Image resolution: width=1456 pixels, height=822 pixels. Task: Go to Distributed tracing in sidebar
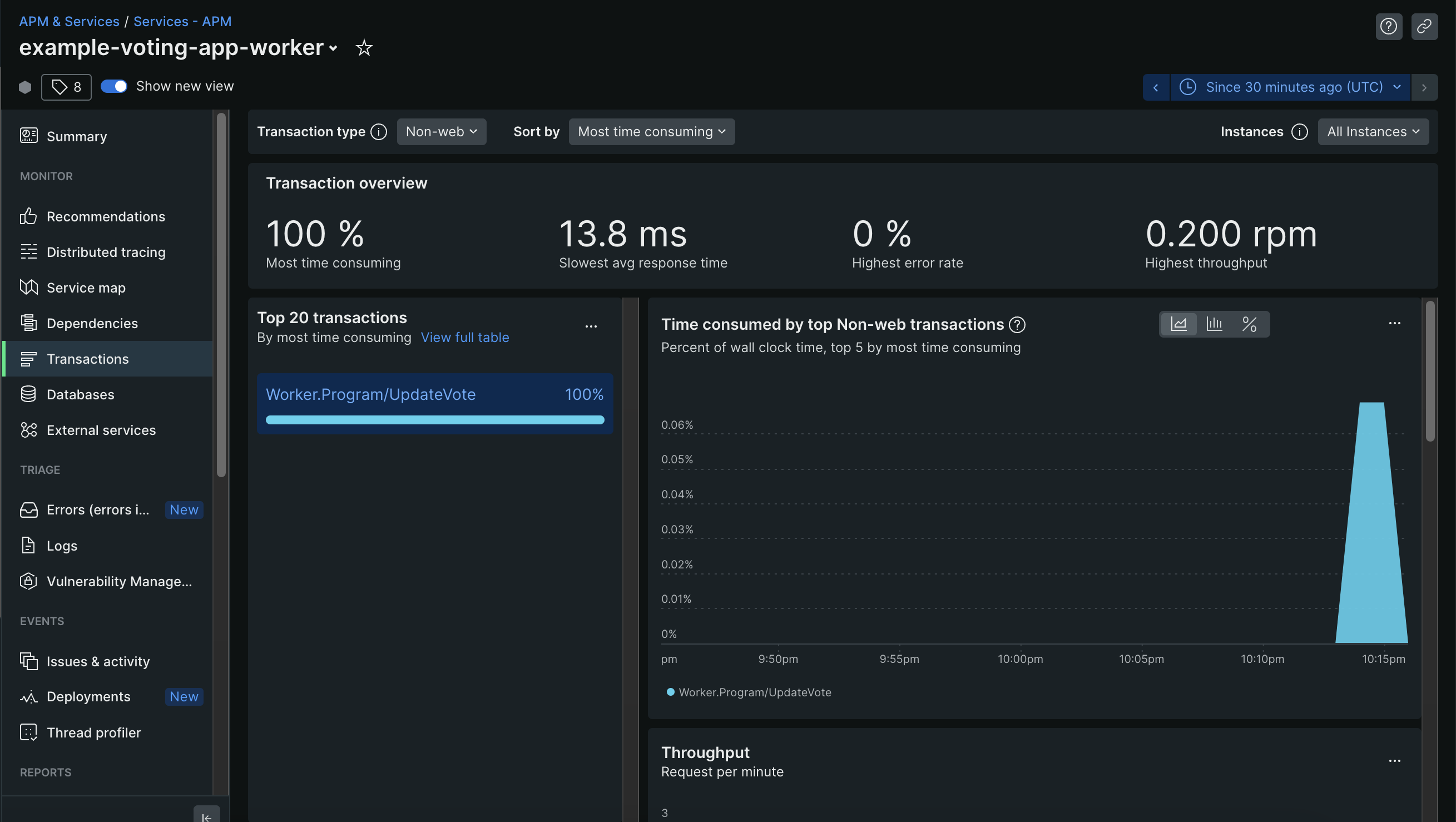106,252
